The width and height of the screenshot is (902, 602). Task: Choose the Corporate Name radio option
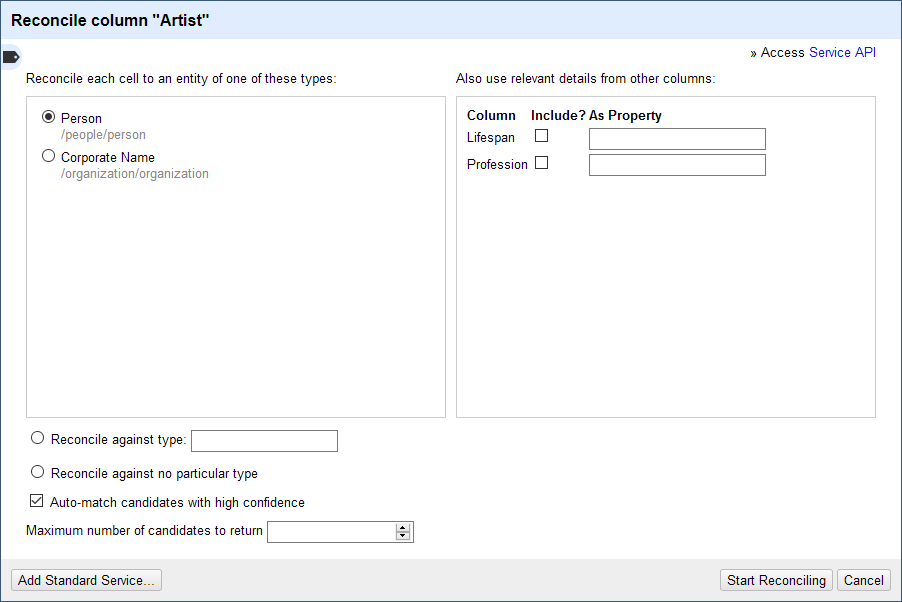coord(48,156)
